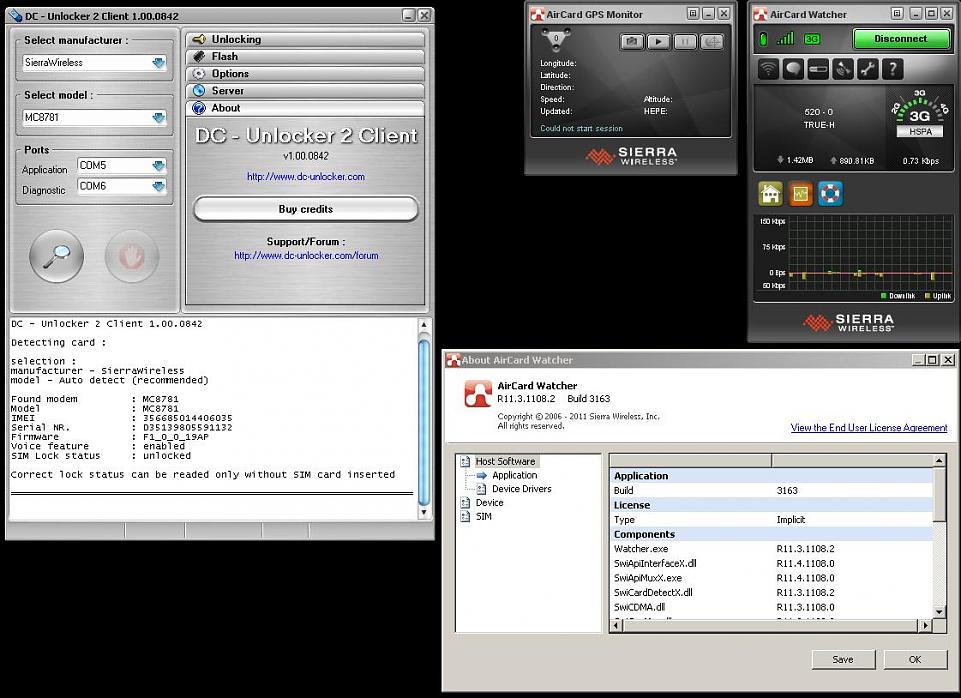Expand the Unlocking section
The width and height of the screenshot is (961, 698).
(x=305, y=39)
